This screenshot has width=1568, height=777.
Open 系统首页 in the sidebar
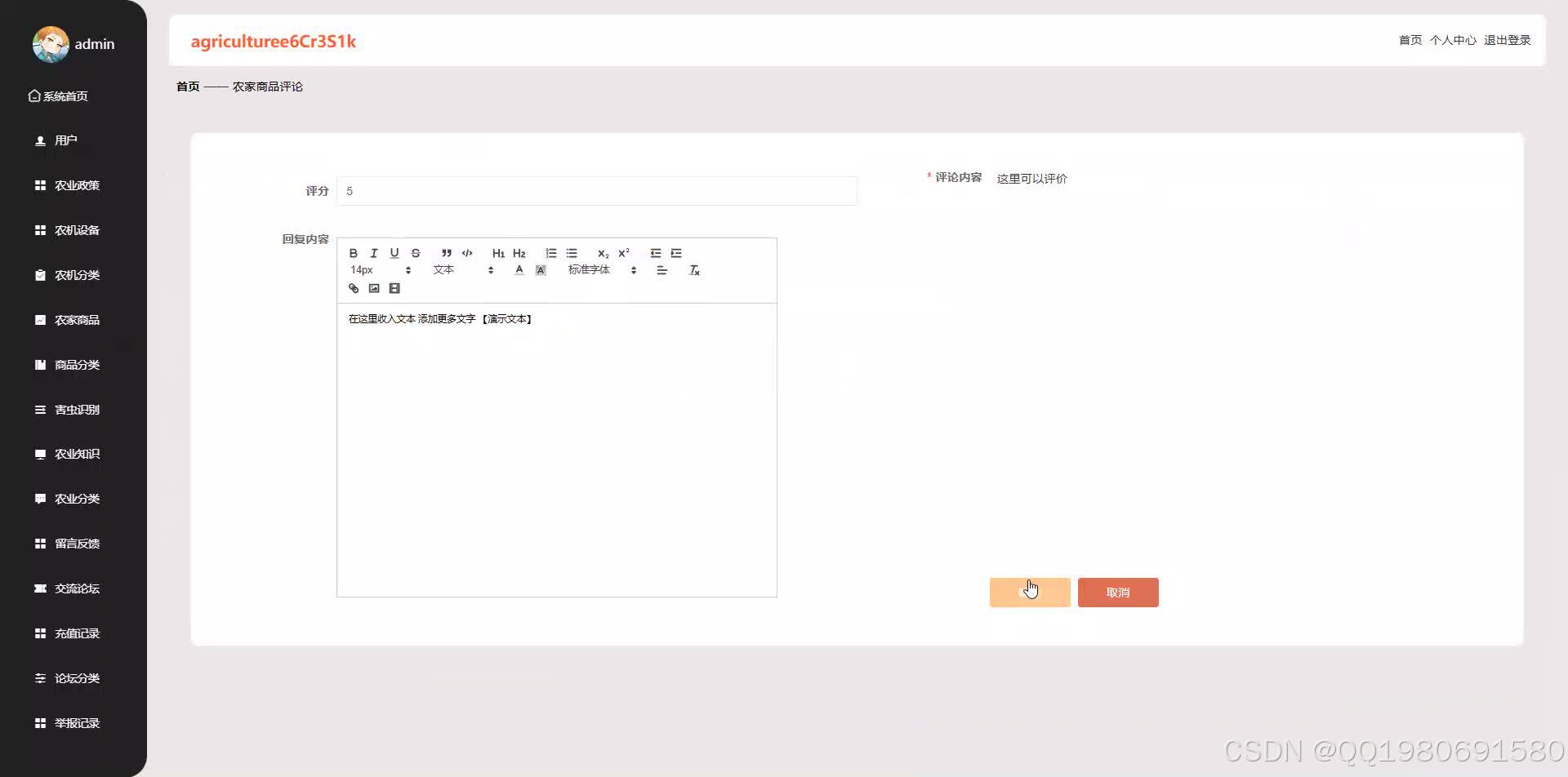click(x=58, y=96)
